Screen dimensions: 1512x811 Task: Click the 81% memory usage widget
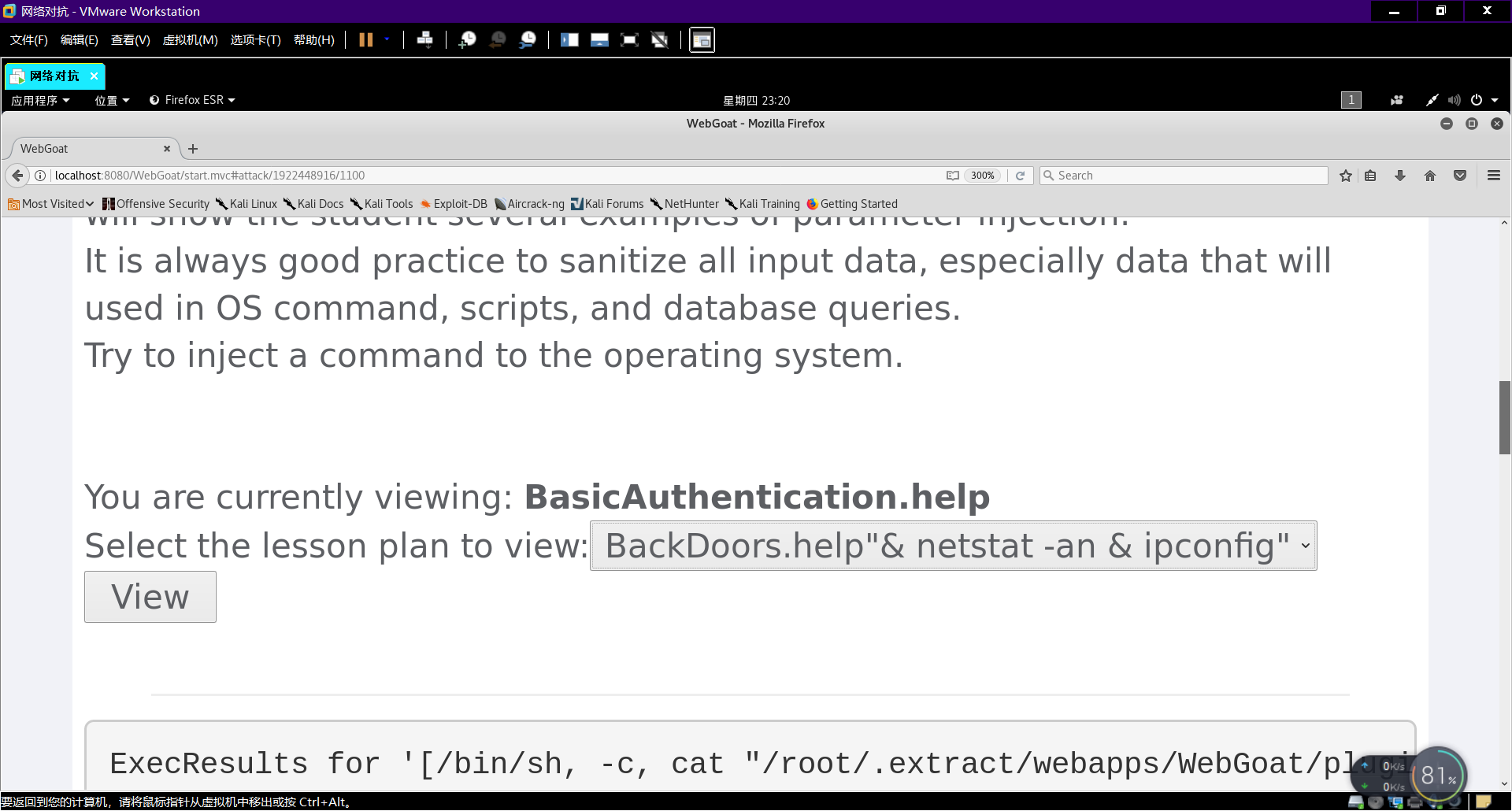[1438, 776]
